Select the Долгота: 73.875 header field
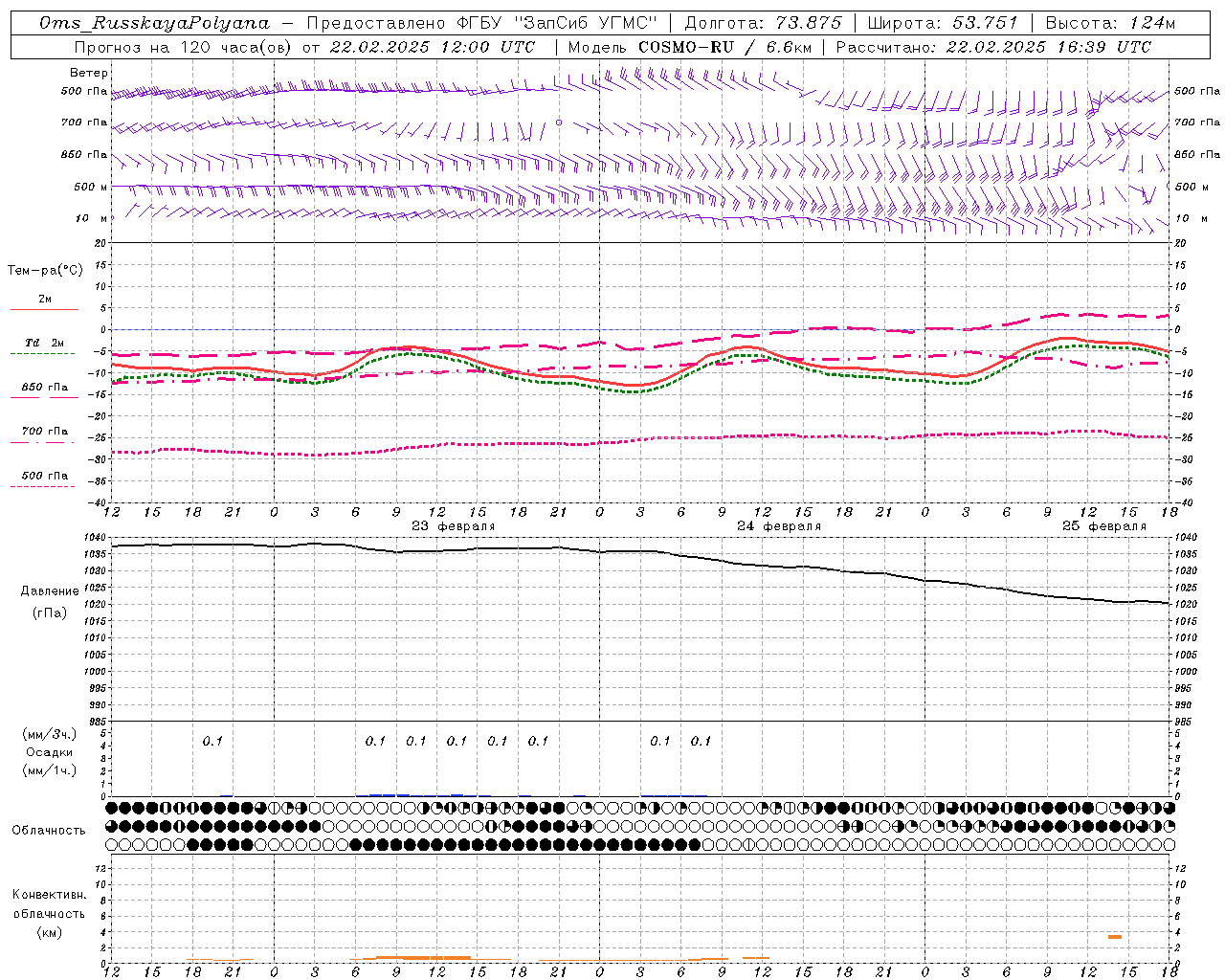 pos(763,23)
